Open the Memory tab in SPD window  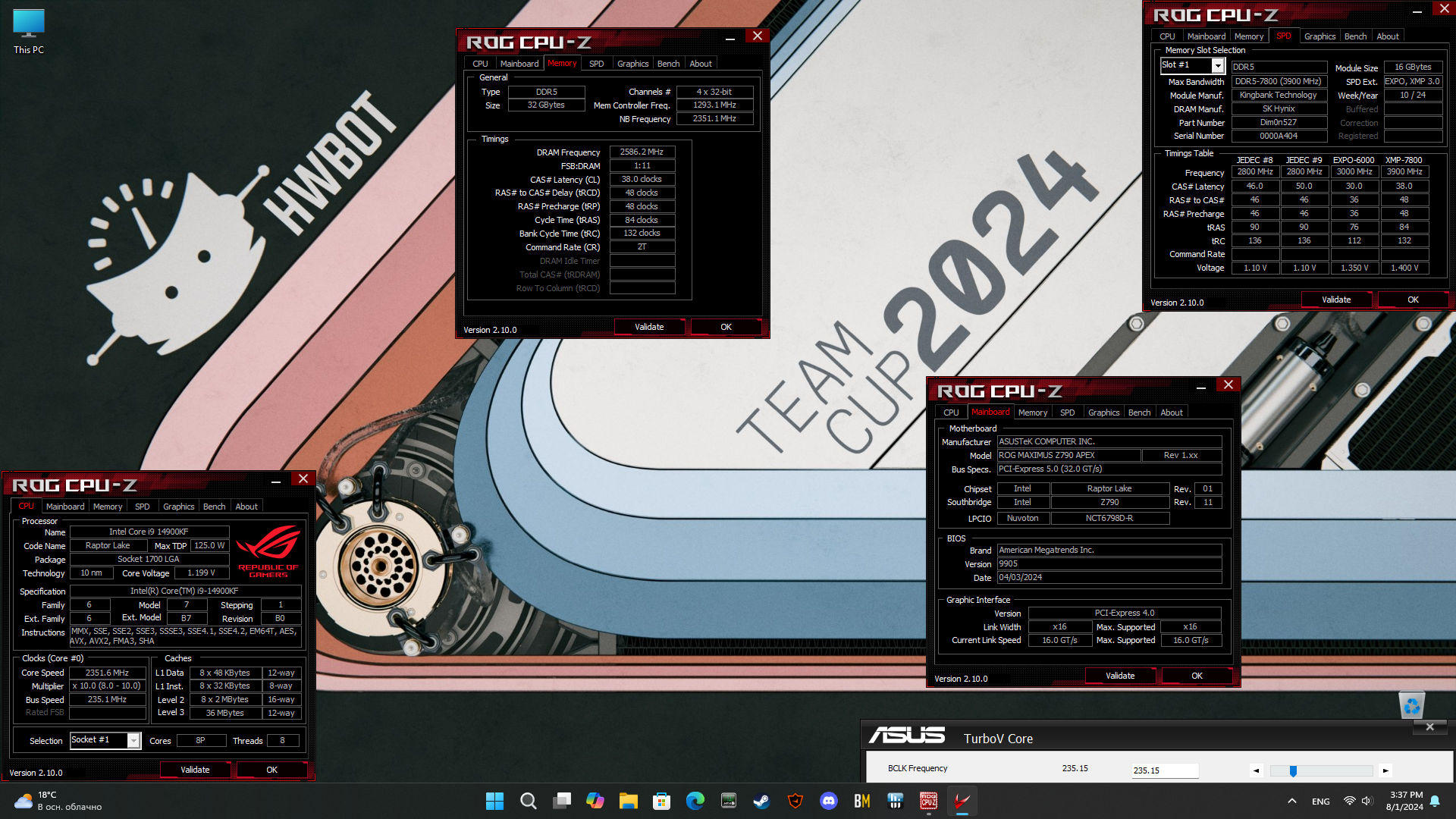(x=1249, y=36)
